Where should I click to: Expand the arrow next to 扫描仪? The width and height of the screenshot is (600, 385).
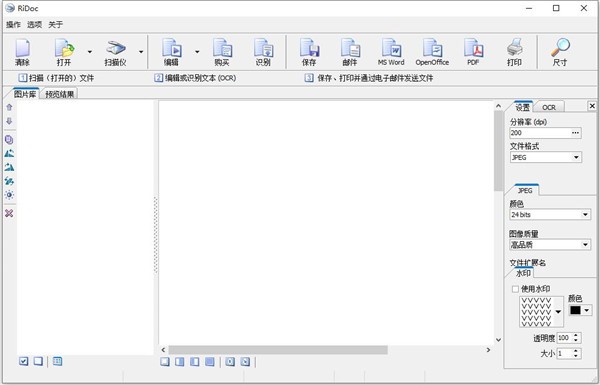[141, 52]
